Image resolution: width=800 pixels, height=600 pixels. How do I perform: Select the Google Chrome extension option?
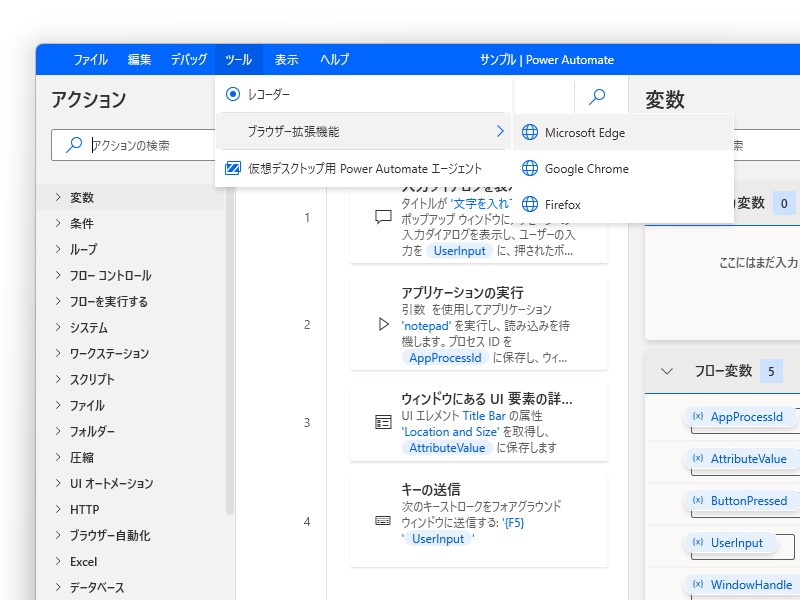(x=585, y=168)
